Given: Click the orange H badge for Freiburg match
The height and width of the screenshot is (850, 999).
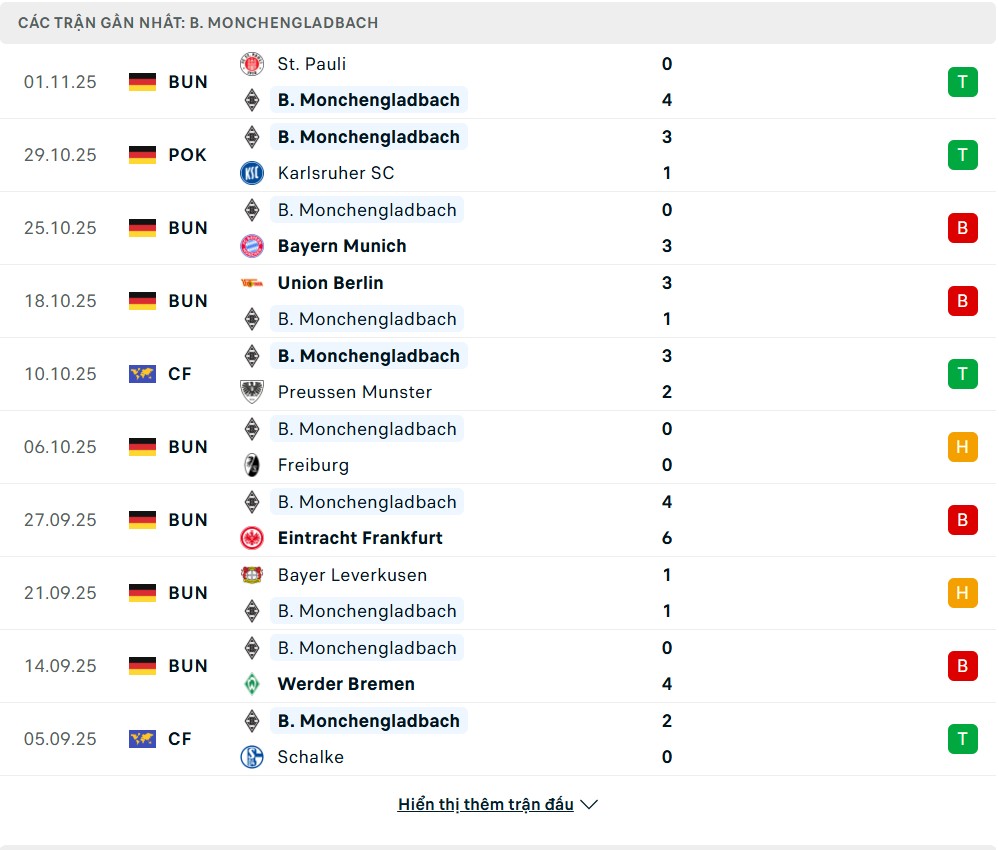Looking at the screenshot, I should click(x=962, y=447).
